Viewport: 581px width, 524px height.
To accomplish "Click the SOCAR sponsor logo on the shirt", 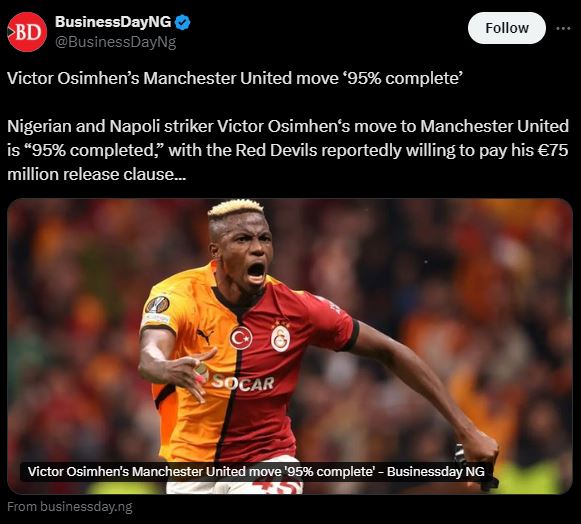I will pos(243,383).
